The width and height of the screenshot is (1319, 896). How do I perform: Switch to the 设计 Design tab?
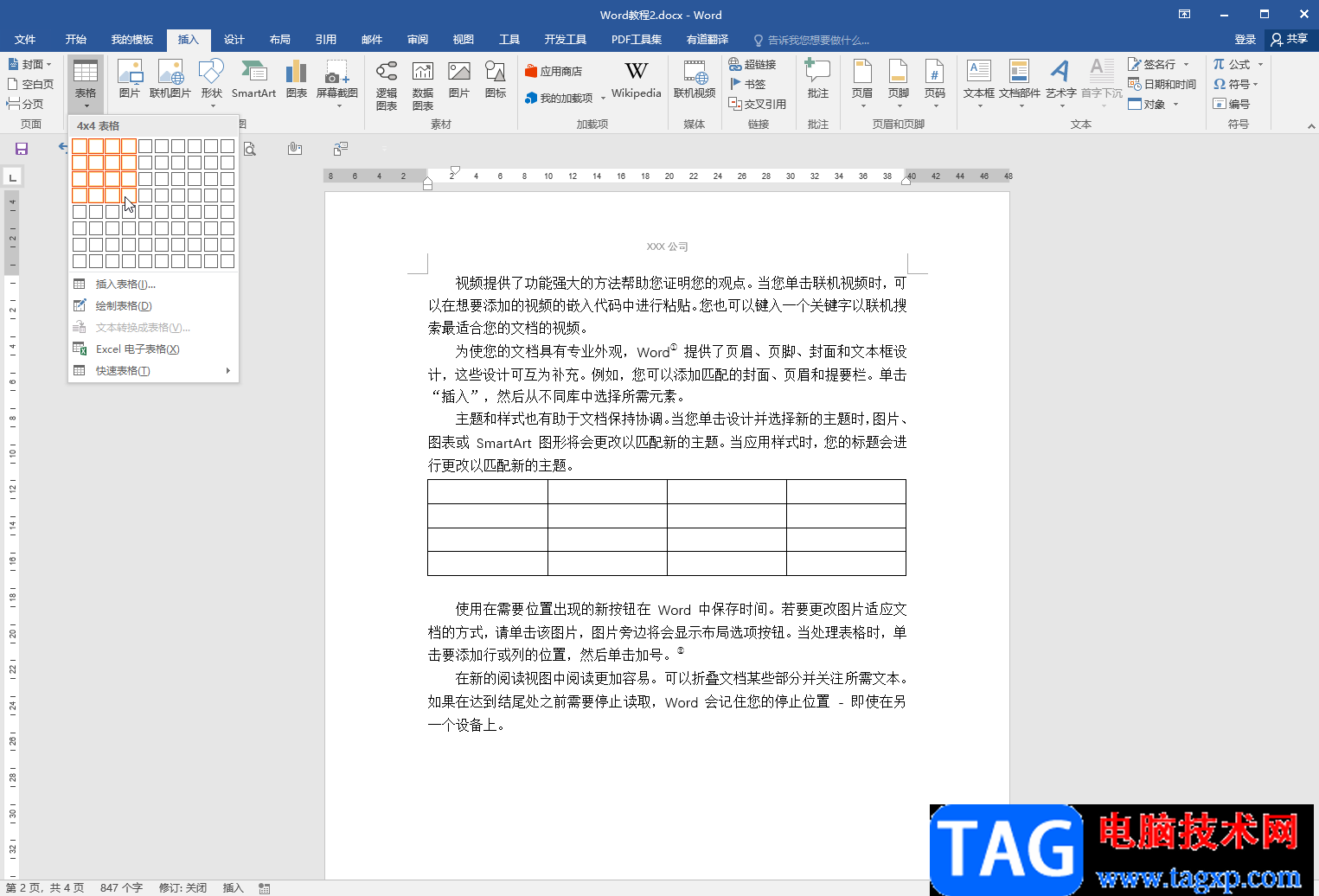point(234,40)
